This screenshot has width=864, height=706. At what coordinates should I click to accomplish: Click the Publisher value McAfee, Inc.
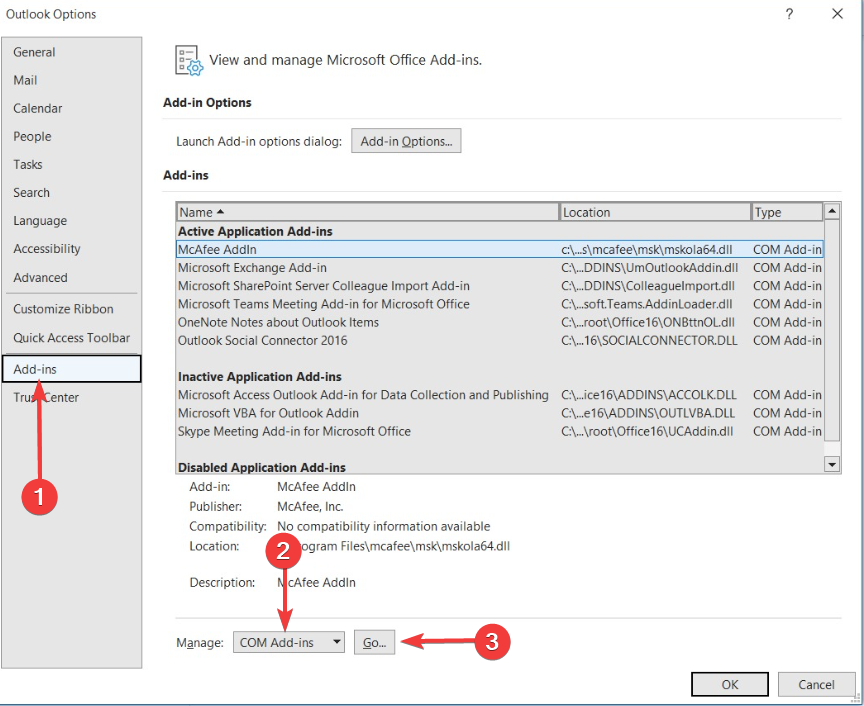click(x=310, y=506)
